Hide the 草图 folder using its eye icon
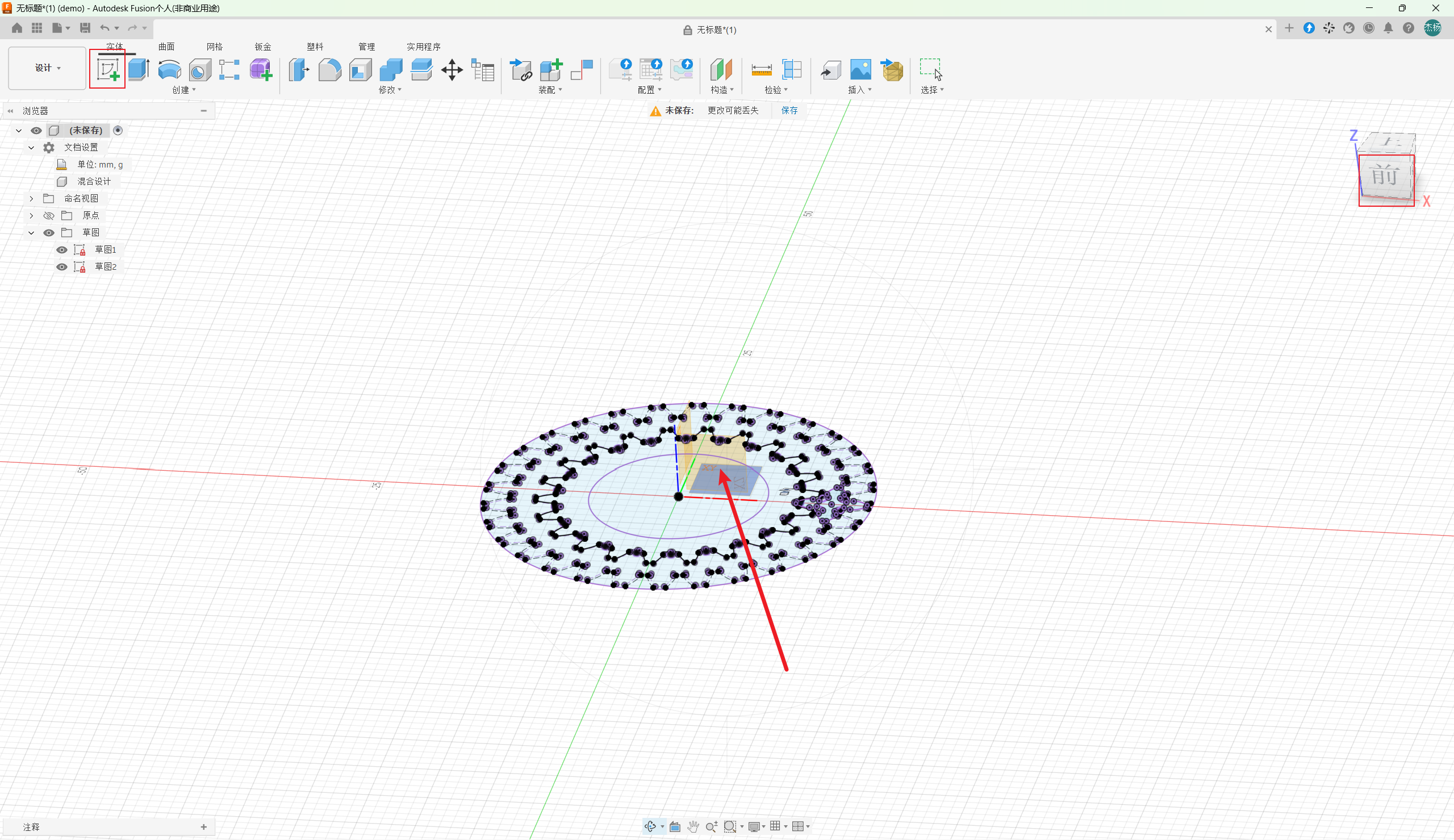The height and width of the screenshot is (840, 1454). pyautogui.click(x=49, y=232)
